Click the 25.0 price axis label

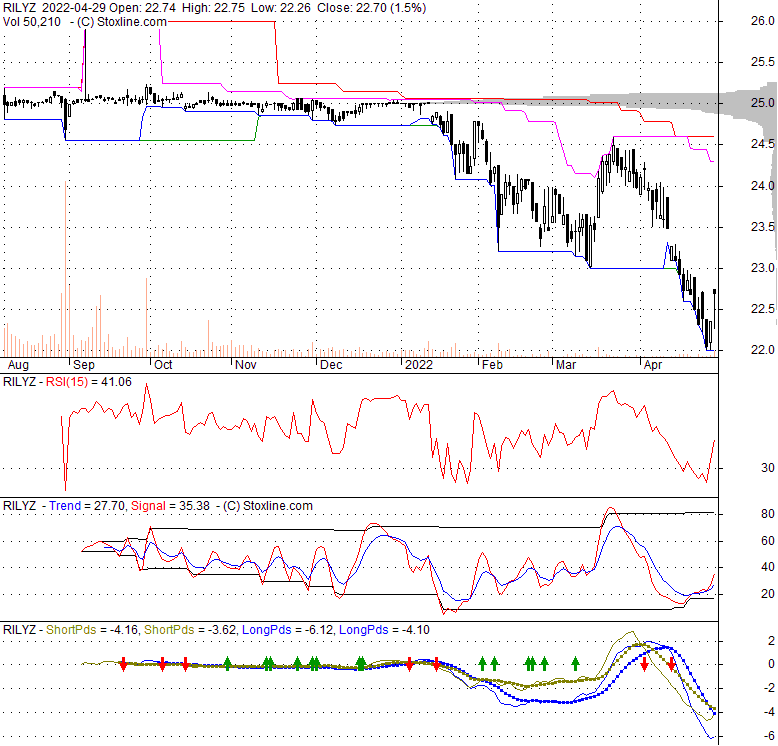tap(763, 103)
